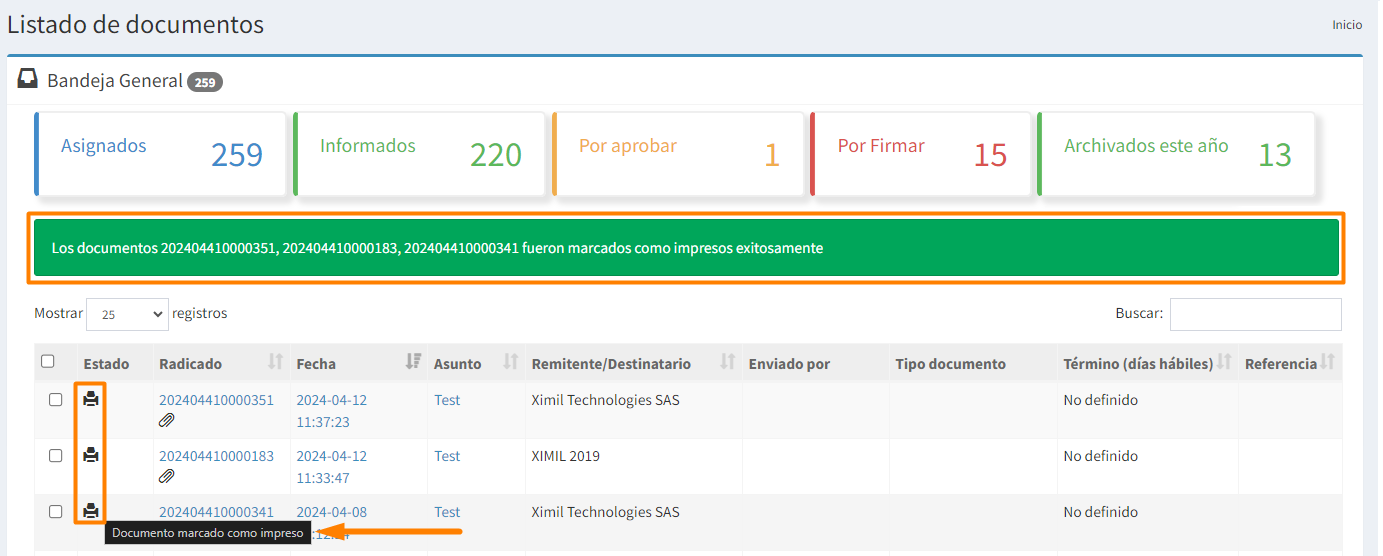Click printer icon for document 202404410000351

click(x=91, y=399)
